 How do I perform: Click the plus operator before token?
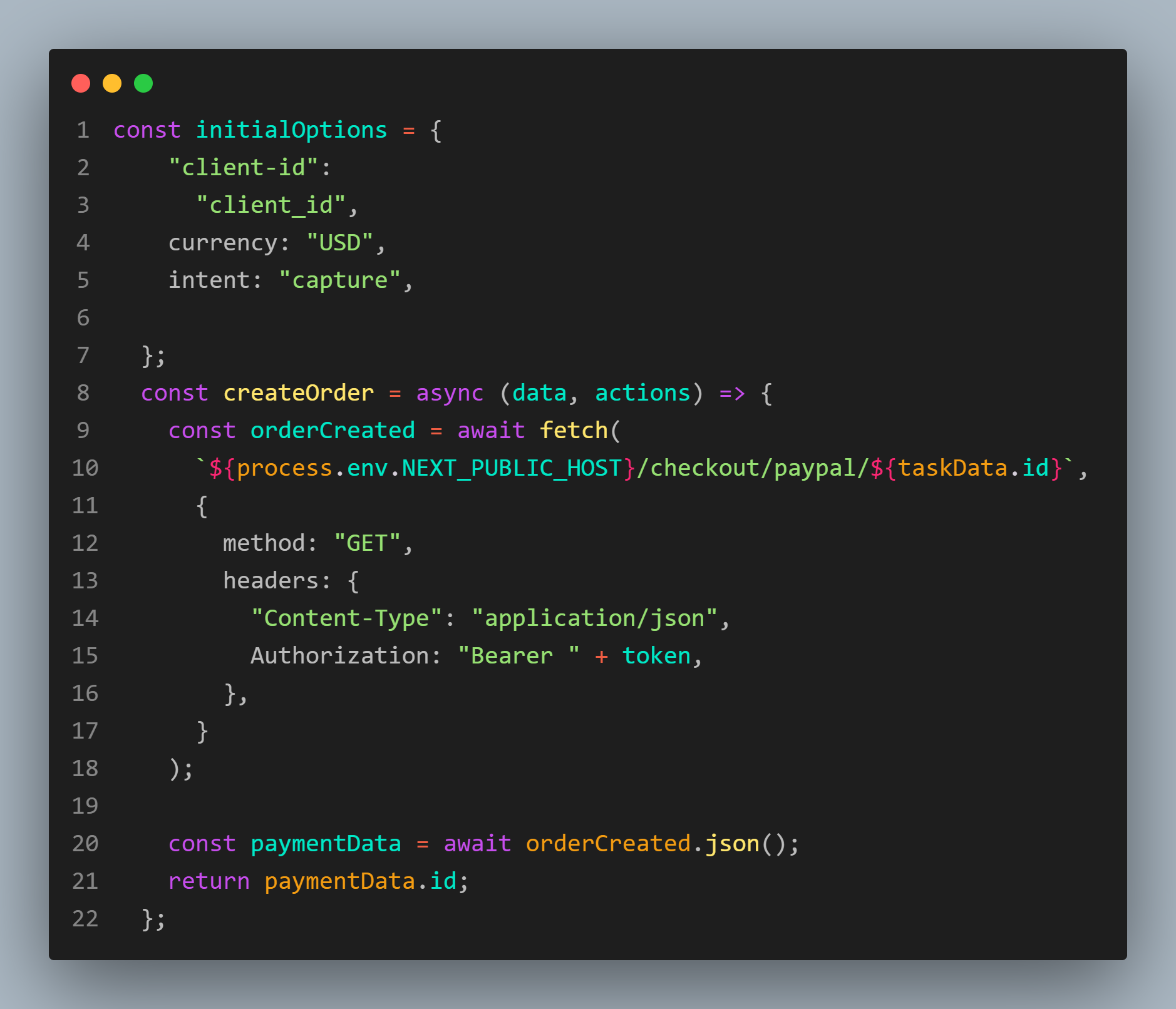click(x=601, y=657)
